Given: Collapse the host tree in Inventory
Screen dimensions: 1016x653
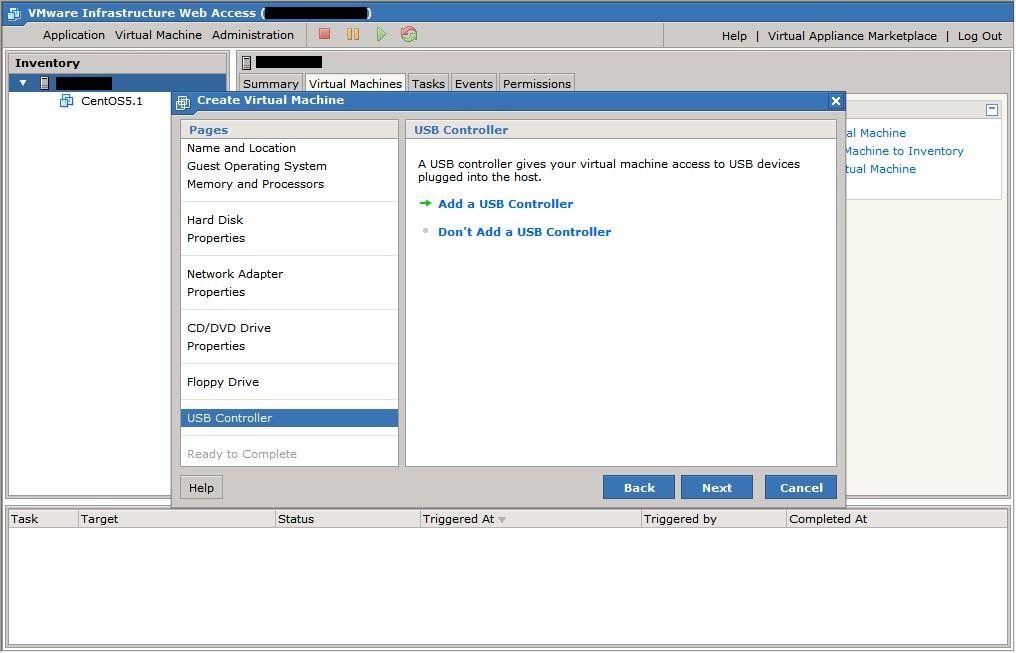Looking at the screenshot, I should point(23,83).
